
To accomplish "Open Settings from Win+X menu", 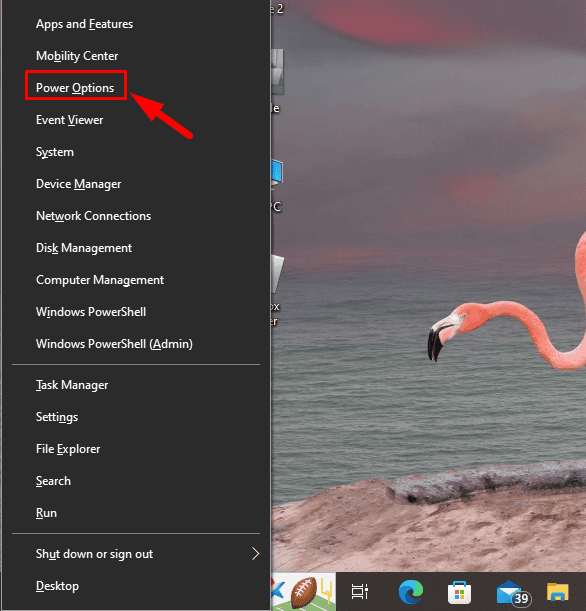I will click(x=57, y=417).
